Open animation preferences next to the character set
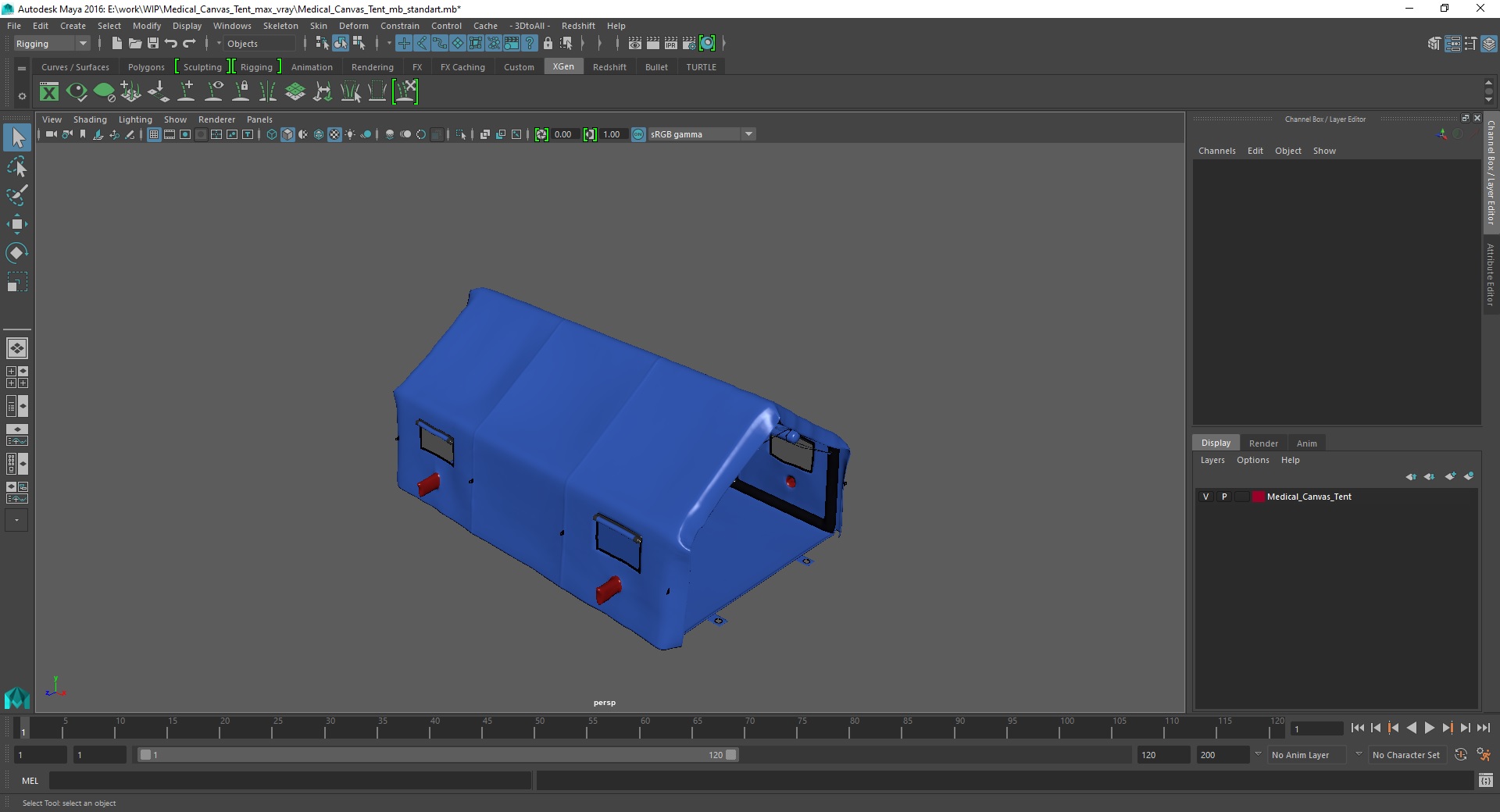1500x812 pixels. click(x=1484, y=755)
